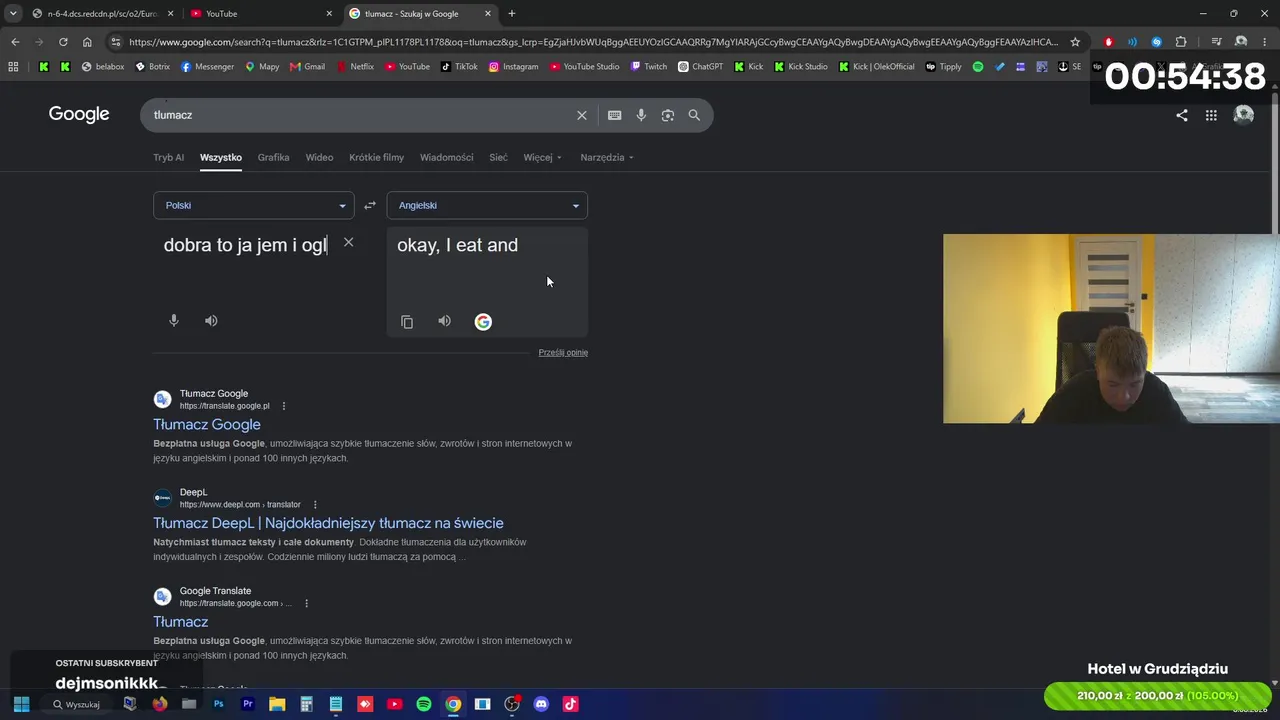Viewport: 1280px width, 720px height.
Task: Switch to the Wideo tab
Action: [319, 157]
